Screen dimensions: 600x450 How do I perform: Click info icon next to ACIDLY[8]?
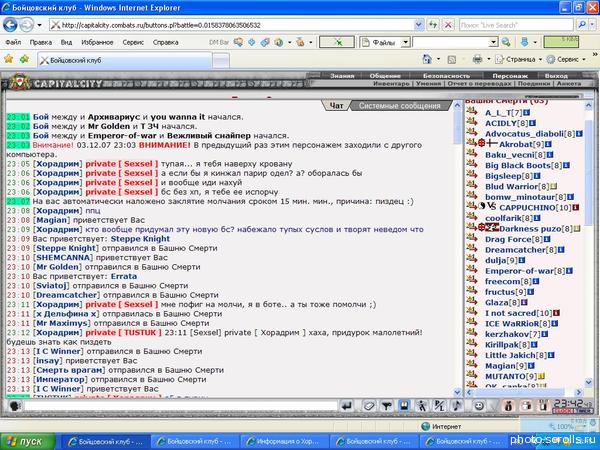click(532, 123)
